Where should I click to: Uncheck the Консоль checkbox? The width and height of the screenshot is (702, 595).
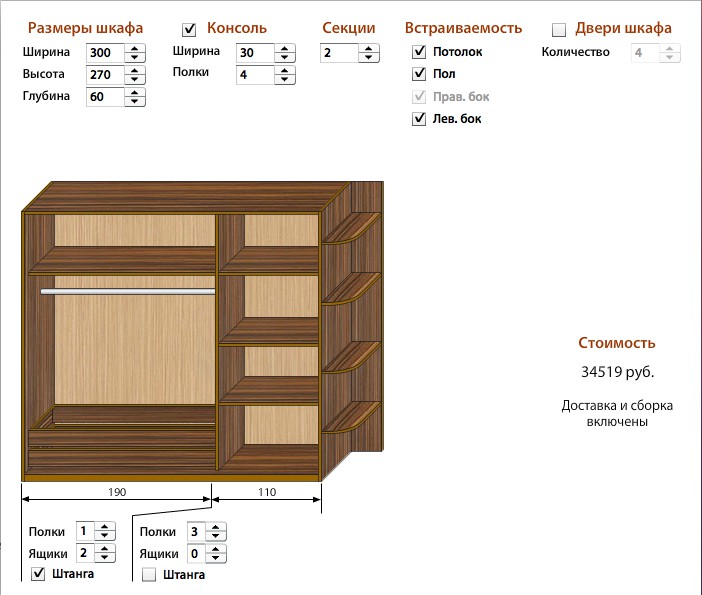(189, 30)
